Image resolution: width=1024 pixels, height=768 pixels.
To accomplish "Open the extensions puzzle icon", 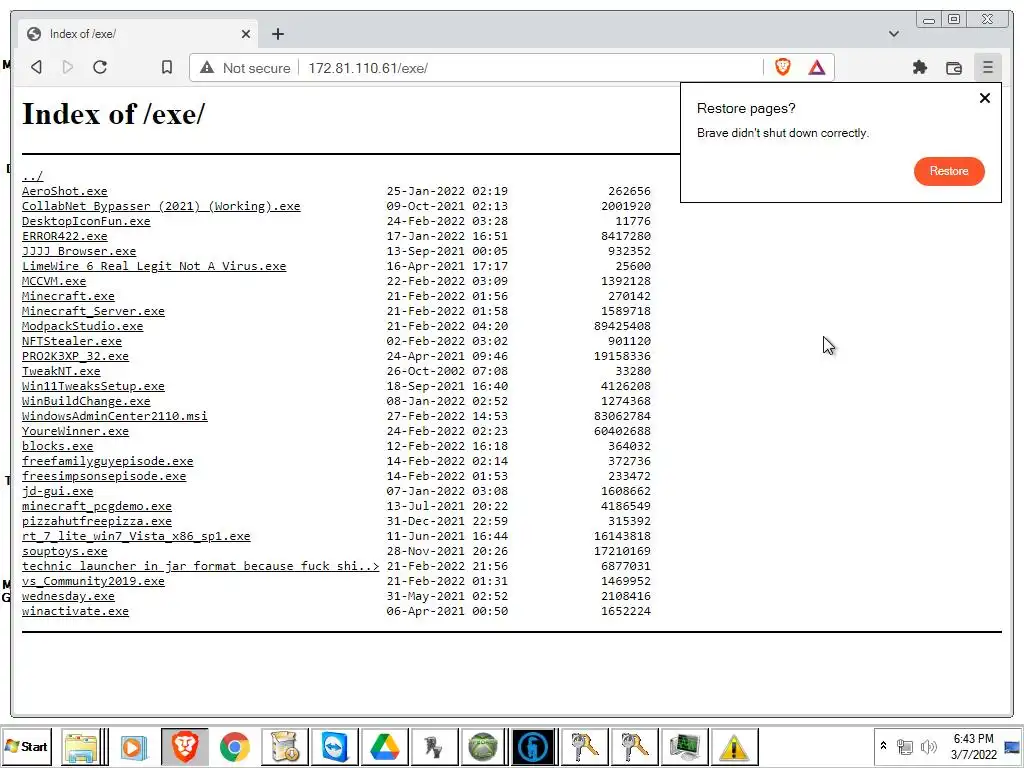I will coord(920,67).
